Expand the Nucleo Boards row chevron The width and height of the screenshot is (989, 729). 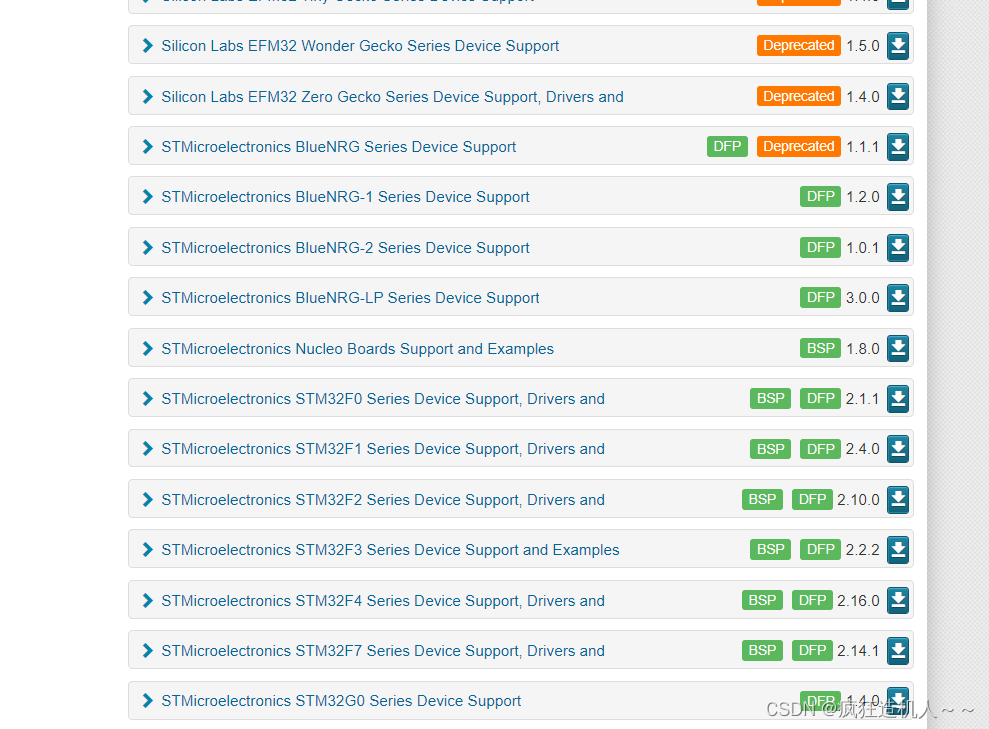[x=148, y=348]
